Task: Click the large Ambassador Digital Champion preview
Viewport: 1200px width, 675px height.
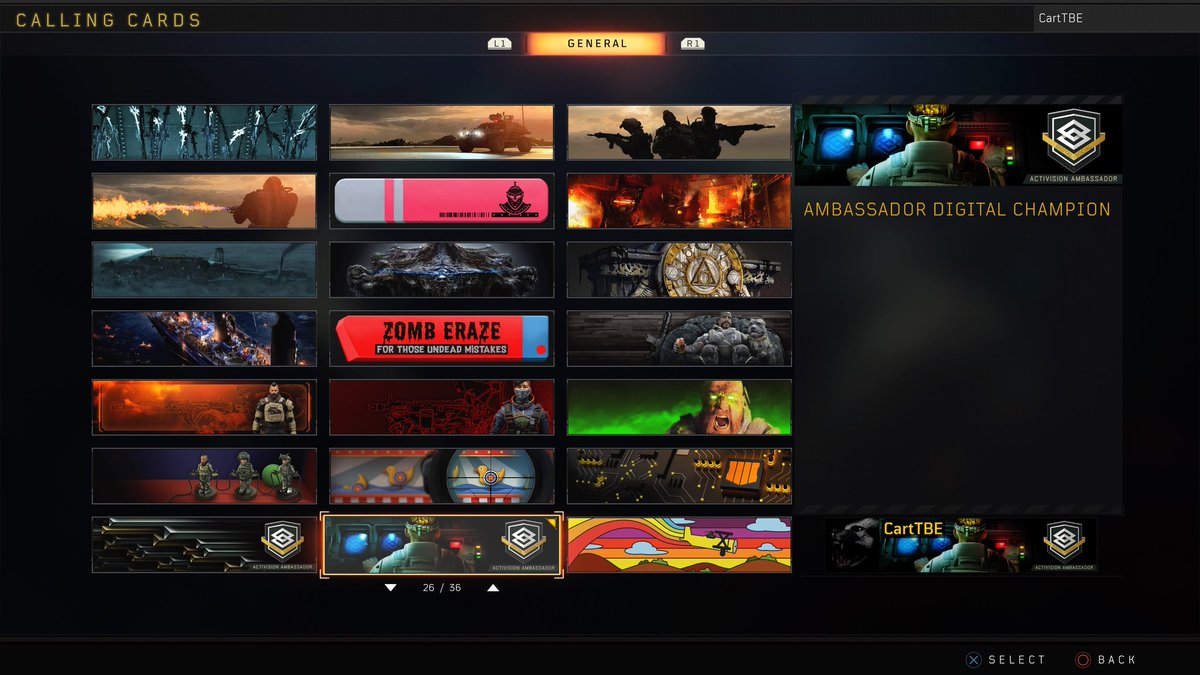Action: point(959,145)
